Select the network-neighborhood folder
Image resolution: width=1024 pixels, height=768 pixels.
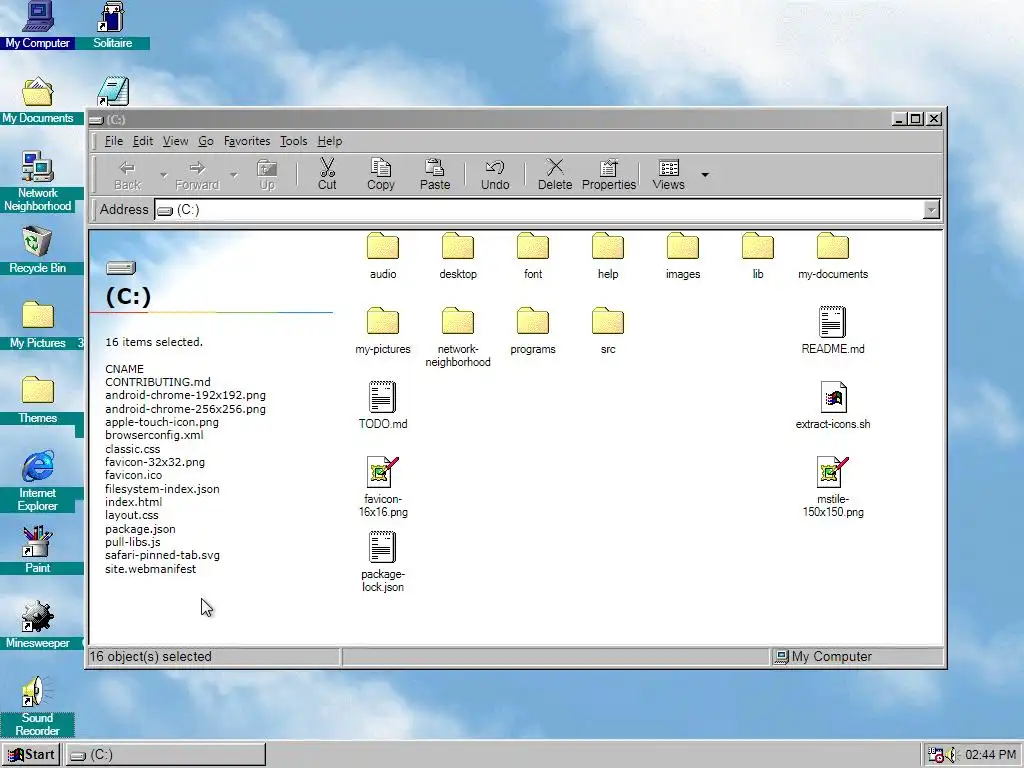[458, 337]
